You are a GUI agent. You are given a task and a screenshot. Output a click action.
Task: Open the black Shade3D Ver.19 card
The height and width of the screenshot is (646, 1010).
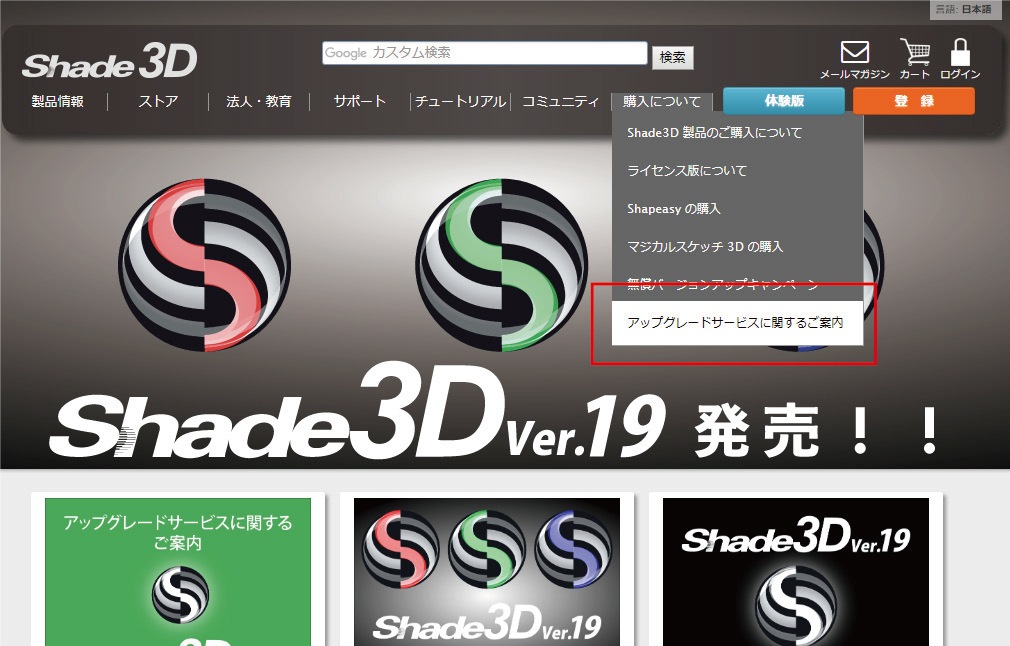[796, 572]
